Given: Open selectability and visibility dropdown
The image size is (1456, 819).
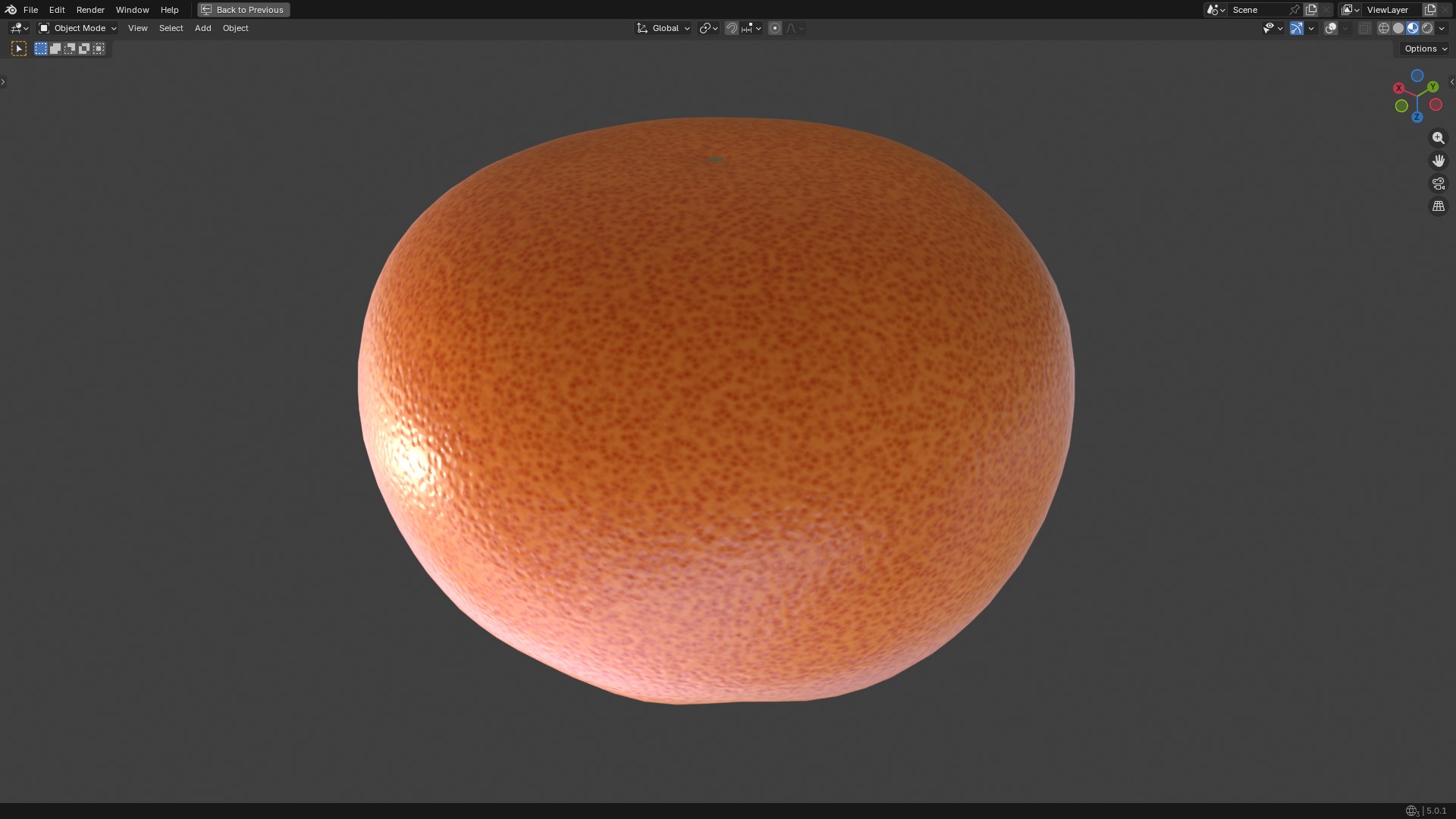Looking at the screenshot, I should [x=1272, y=28].
